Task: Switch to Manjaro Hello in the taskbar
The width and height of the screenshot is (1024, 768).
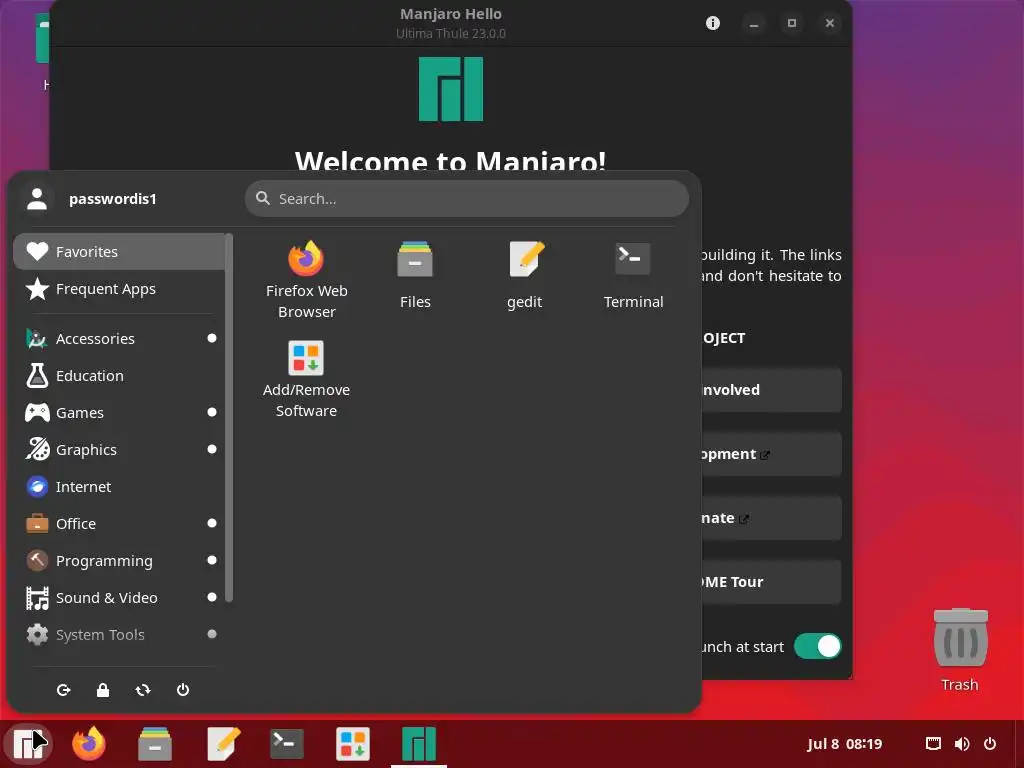Action: click(x=419, y=743)
